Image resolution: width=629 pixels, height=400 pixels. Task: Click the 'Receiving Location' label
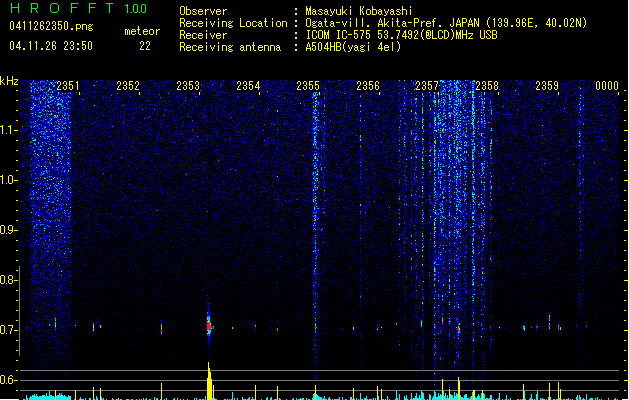click(x=233, y=23)
